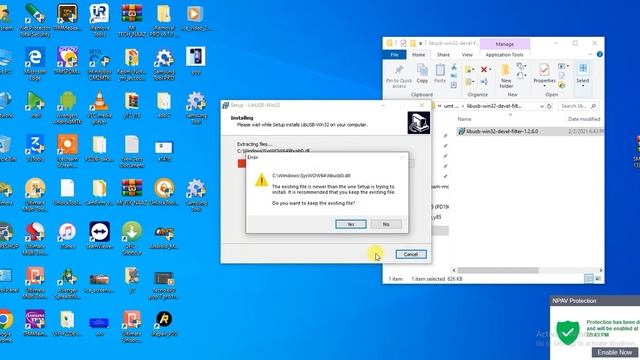Switch to the Home ribbon tab
640x360 pixels.
point(418,55)
